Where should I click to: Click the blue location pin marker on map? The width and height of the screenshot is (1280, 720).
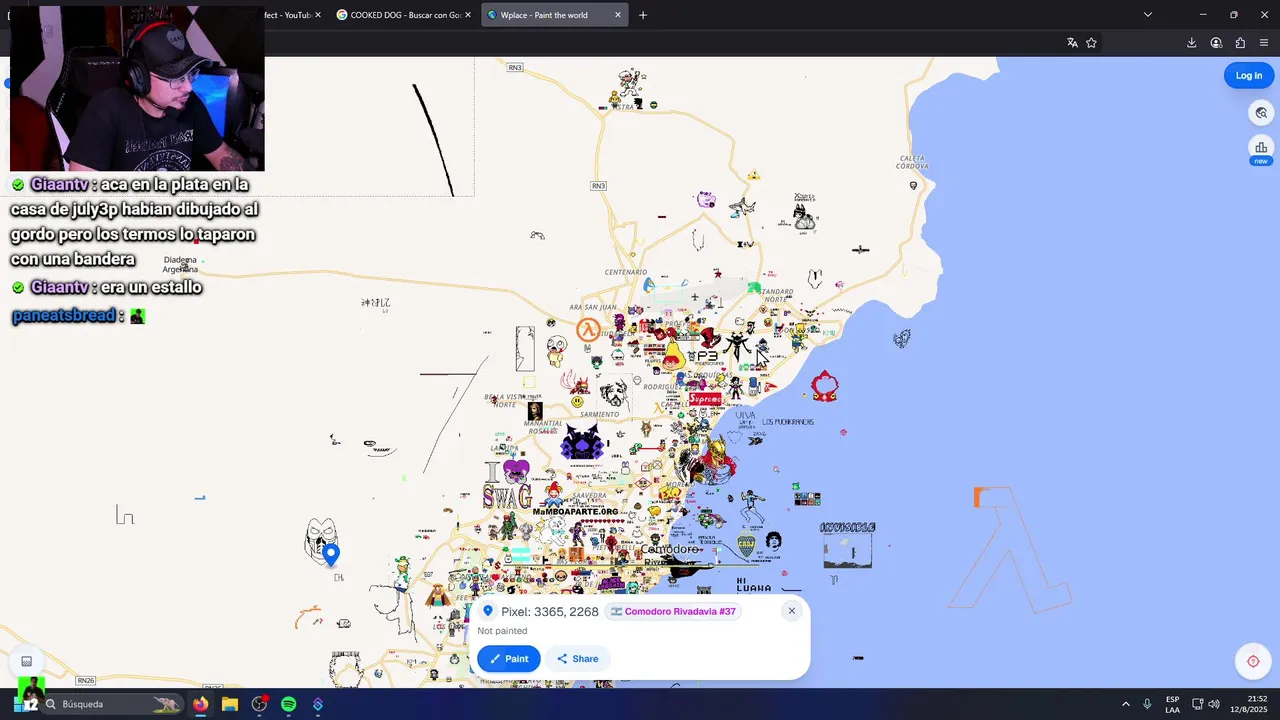click(x=331, y=555)
